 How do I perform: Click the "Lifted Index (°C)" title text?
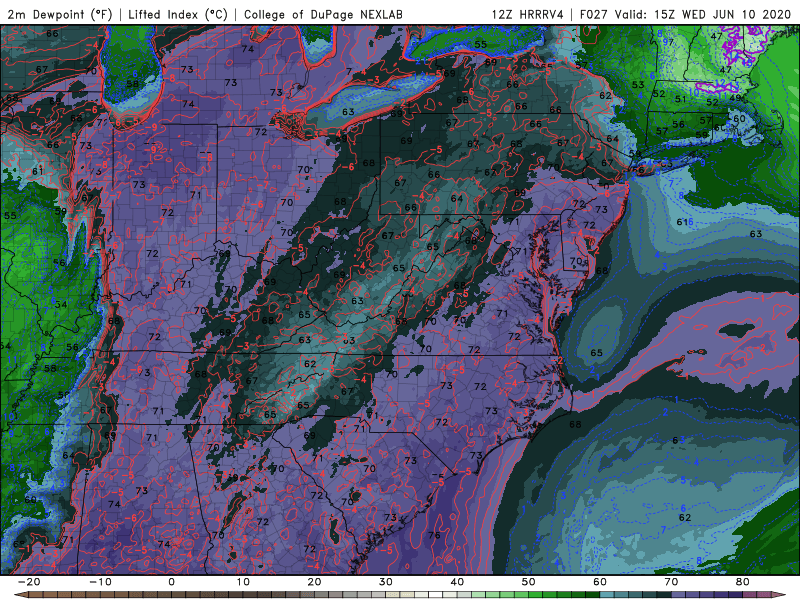178,14
